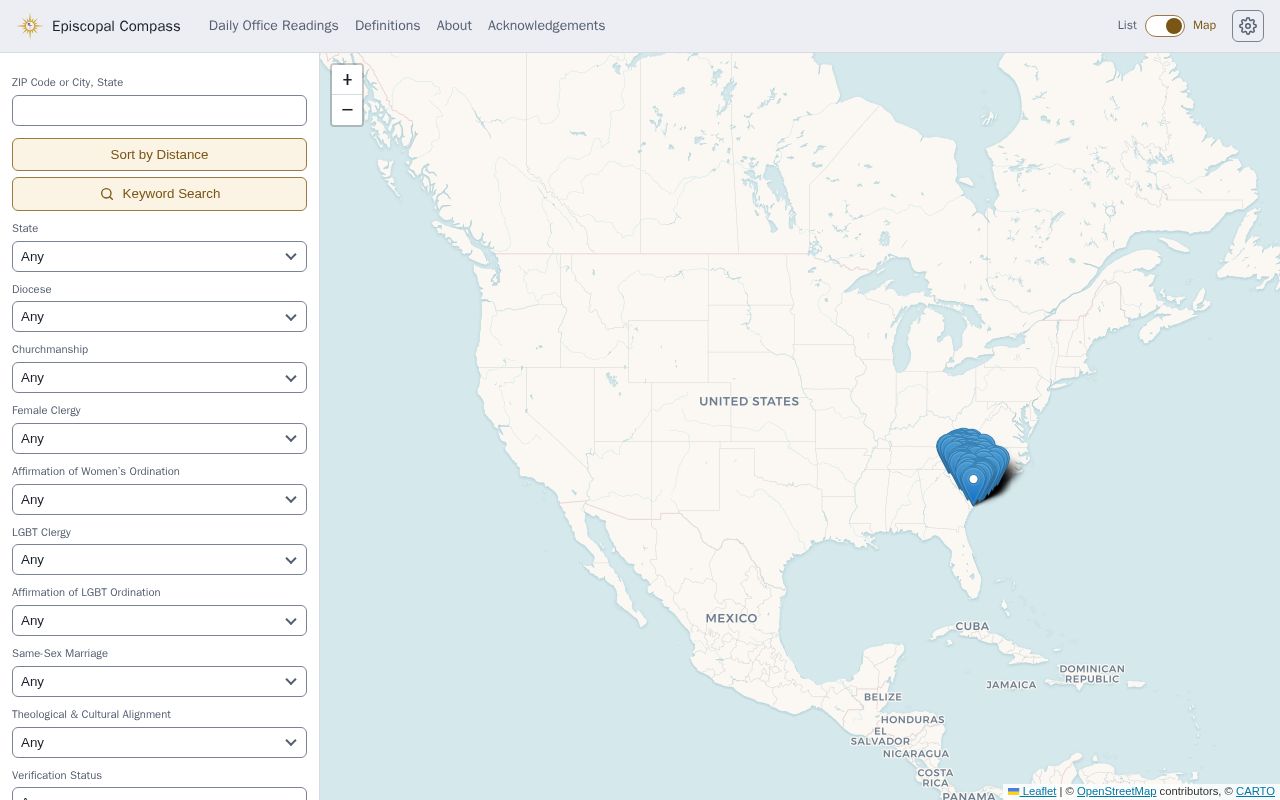
Task: Open the Acknowledgements page
Action: [x=546, y=26]
